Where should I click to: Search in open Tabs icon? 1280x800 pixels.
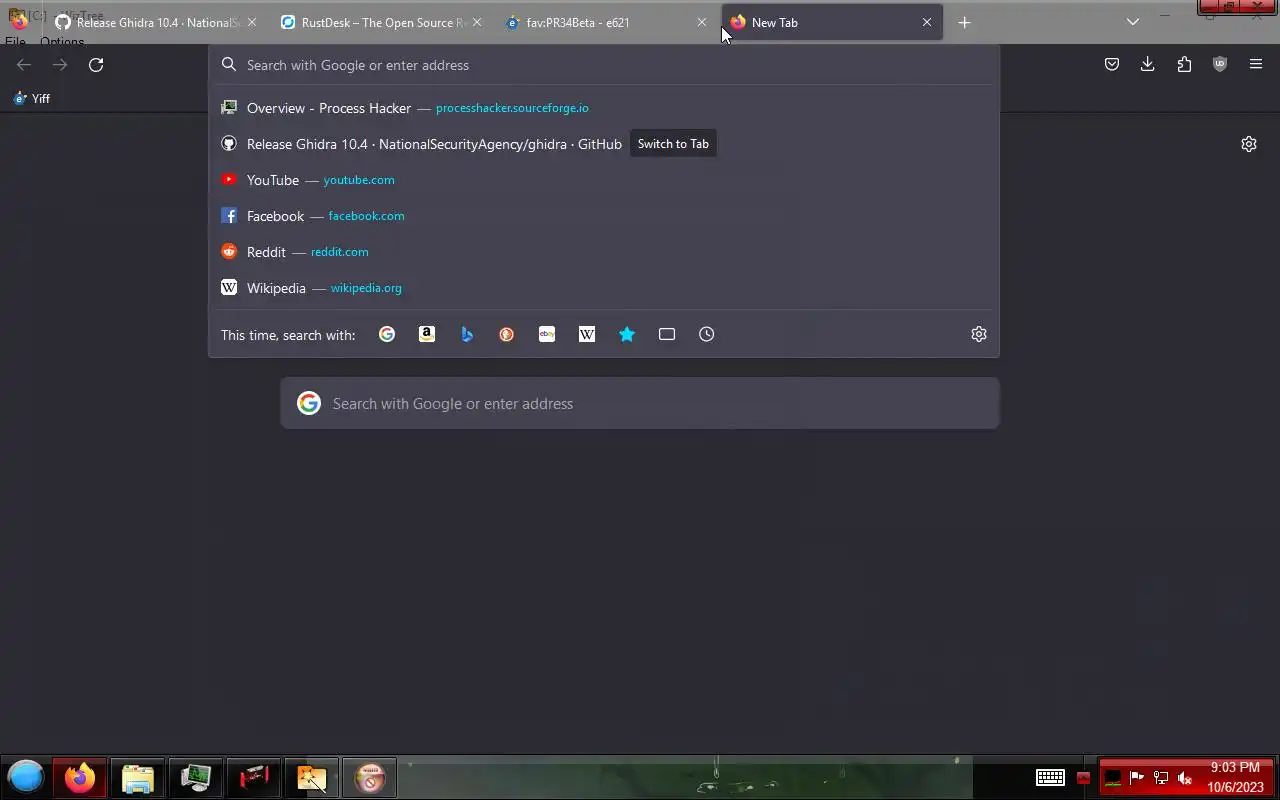(667, 335)
